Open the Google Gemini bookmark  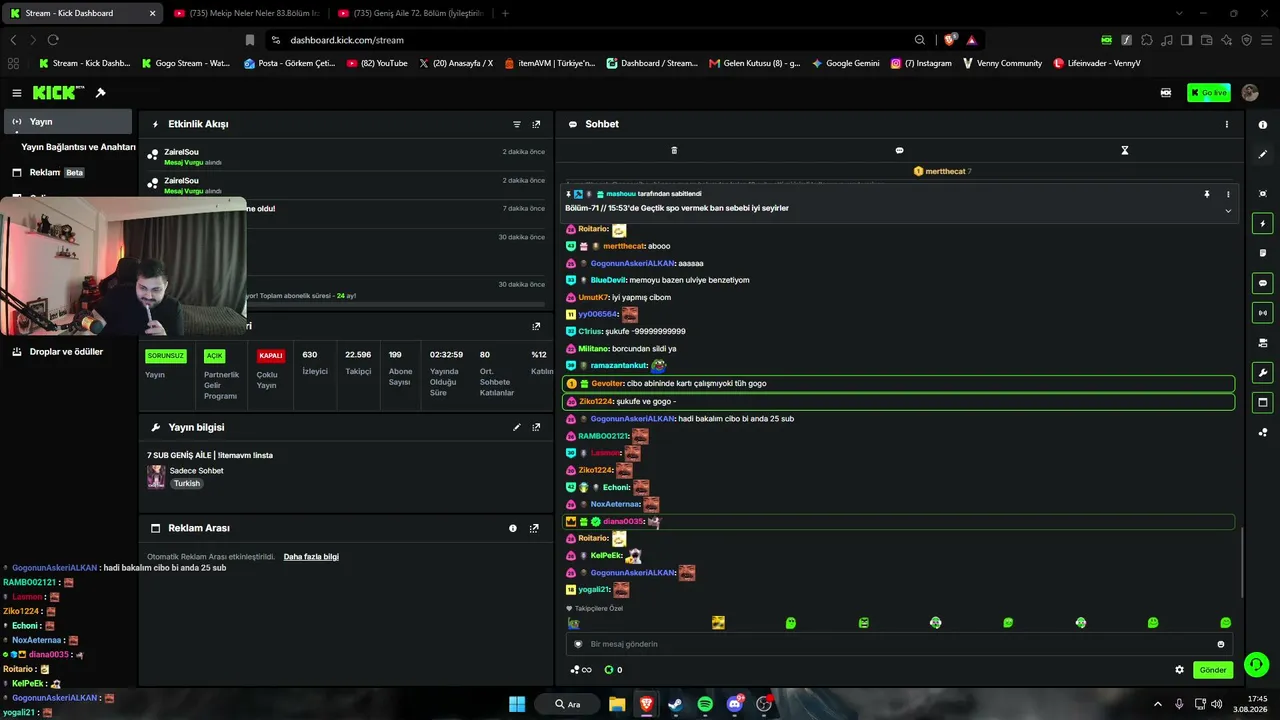(x=846, y=63)
